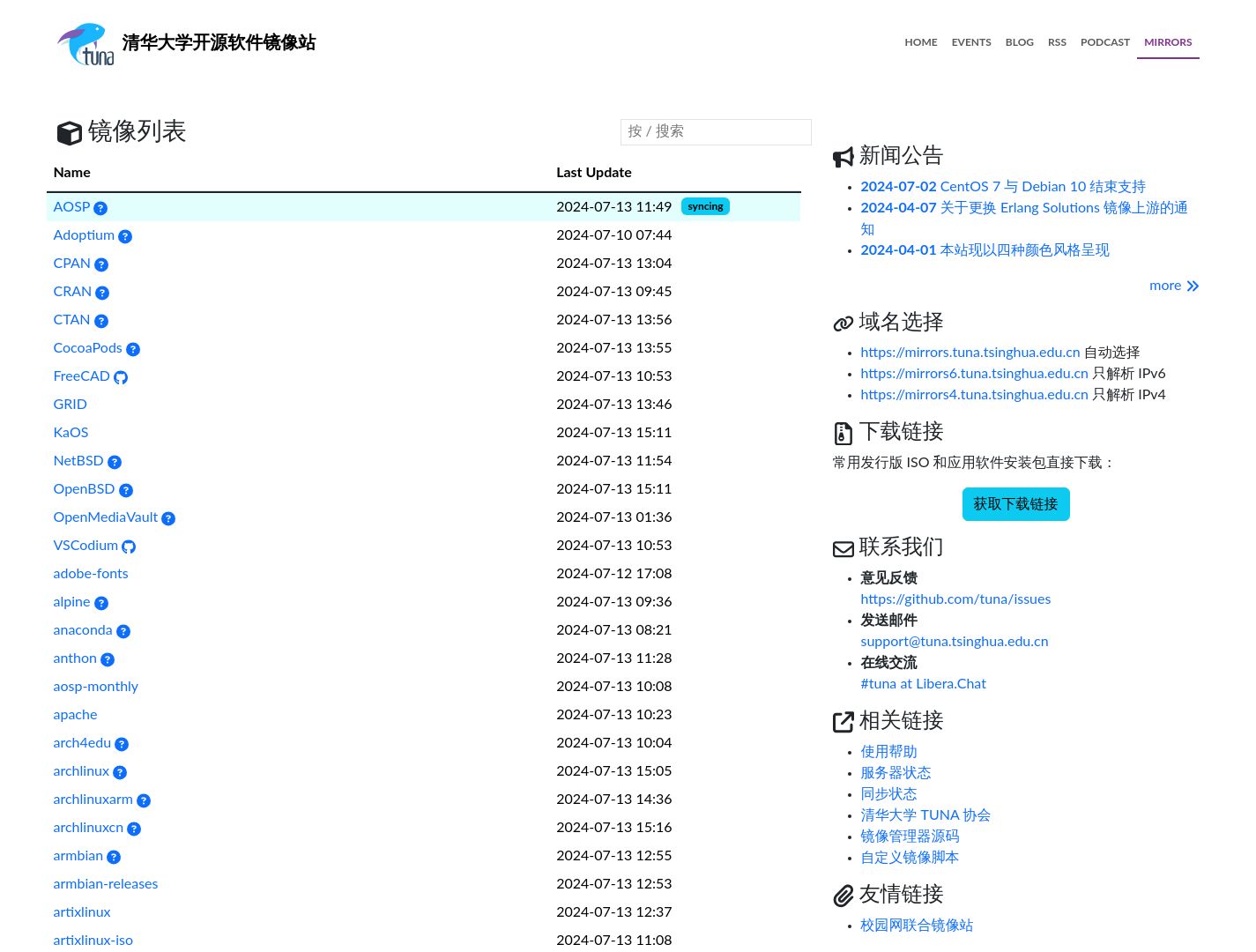Open PODCAST in the top navigation
This screenshot has width=1256, height=952.
(1105, 42)
